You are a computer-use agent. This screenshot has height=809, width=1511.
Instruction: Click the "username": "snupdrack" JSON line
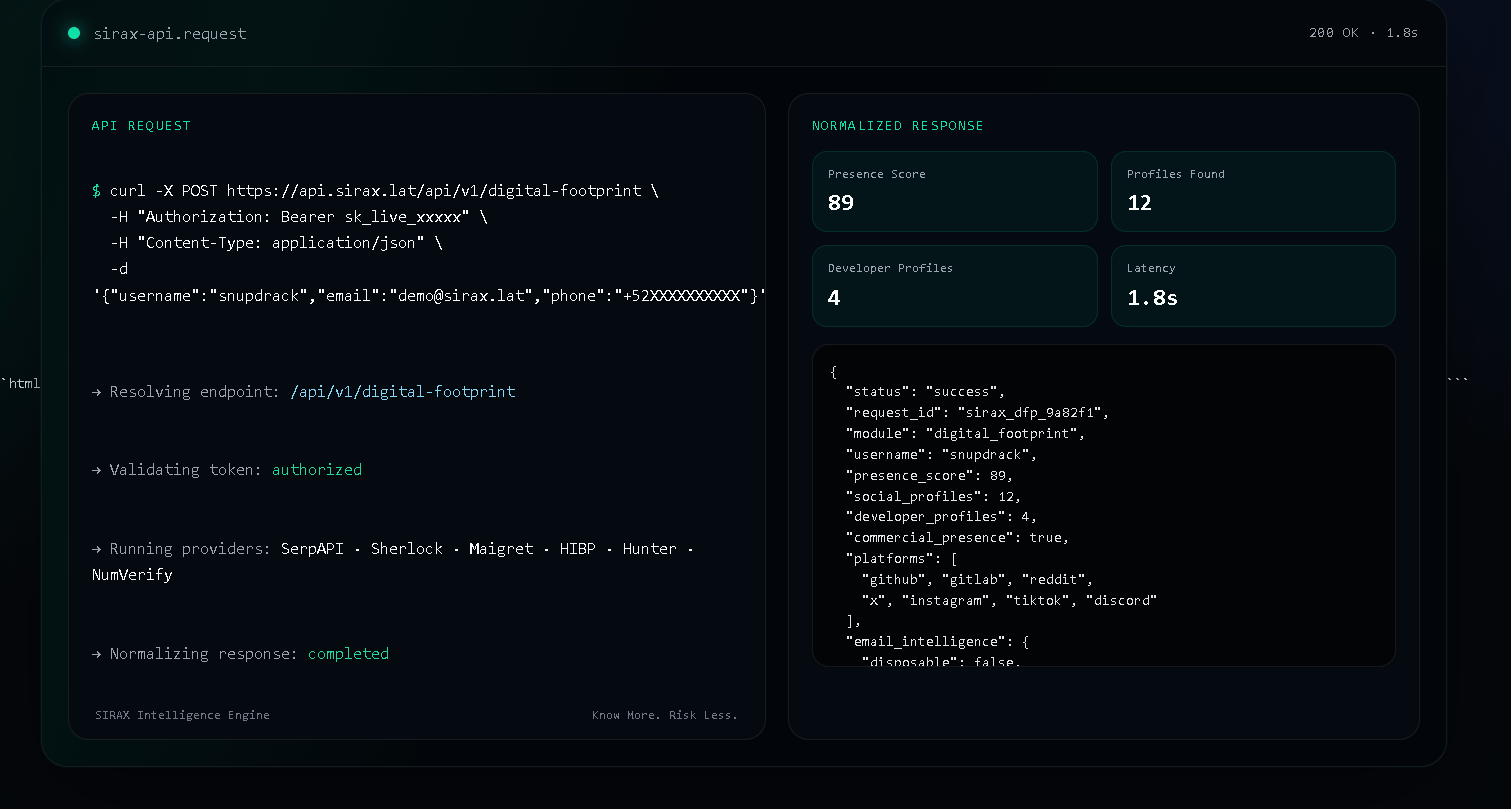click(x=942, y=455)
